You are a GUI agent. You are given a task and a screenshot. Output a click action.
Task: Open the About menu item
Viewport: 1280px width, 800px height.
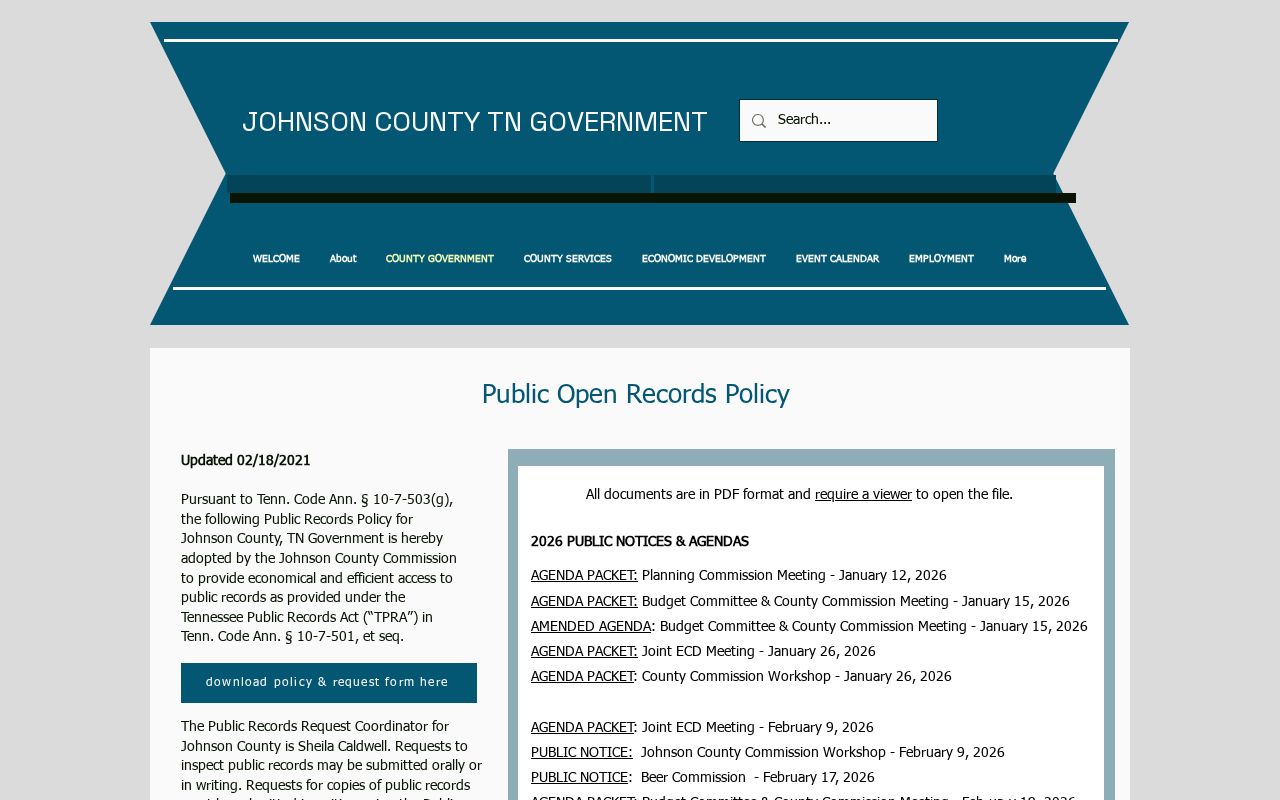tap(343, 259)
